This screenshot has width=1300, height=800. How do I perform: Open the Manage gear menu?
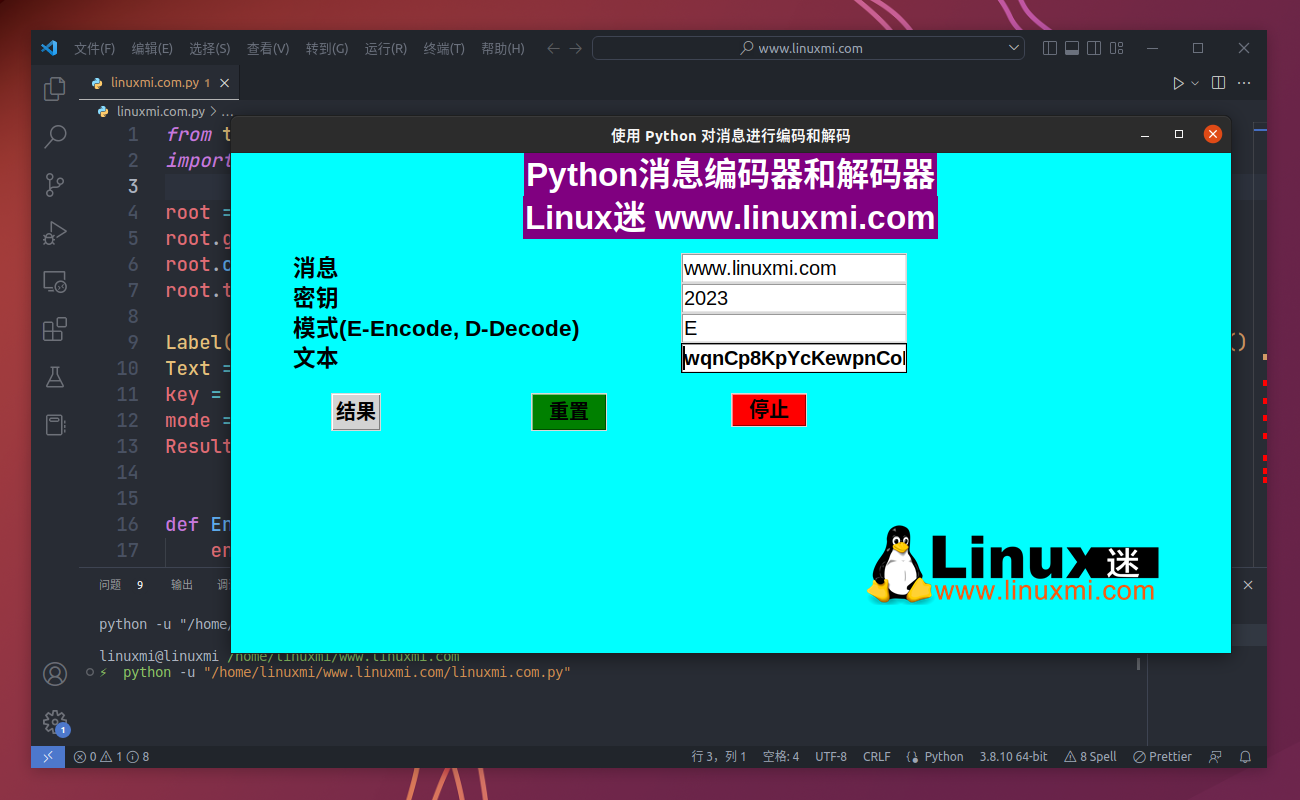55,722
